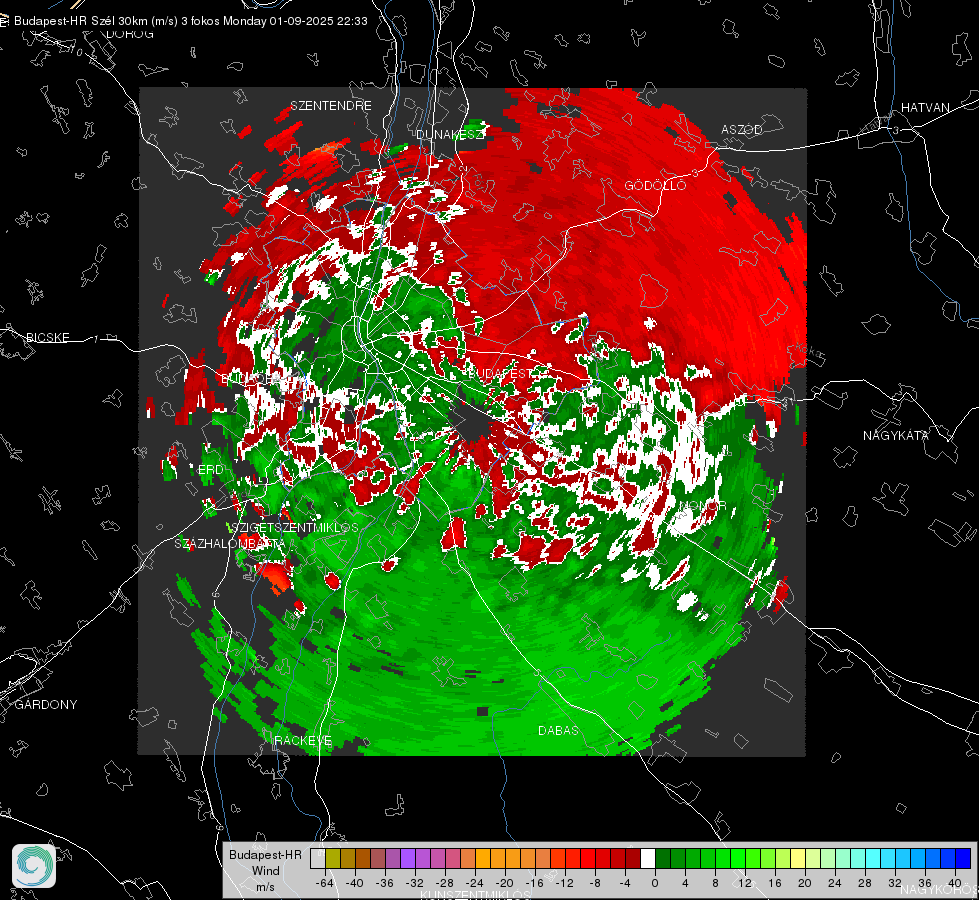
Task: Select the NAGYKATA town label
Action: tap(895, 435)
